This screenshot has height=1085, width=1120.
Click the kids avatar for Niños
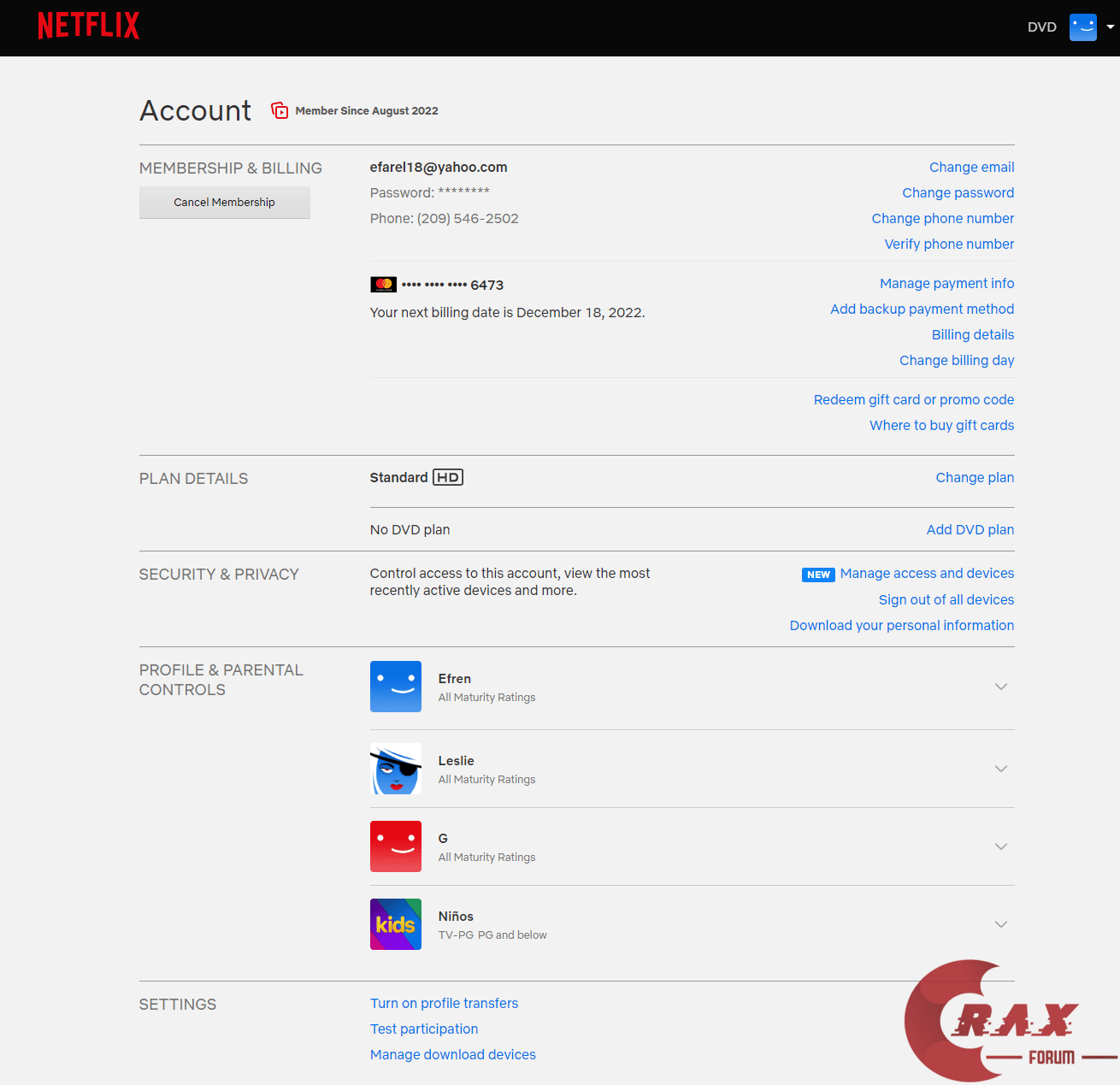pyautogui.click(x=396, y=924)
